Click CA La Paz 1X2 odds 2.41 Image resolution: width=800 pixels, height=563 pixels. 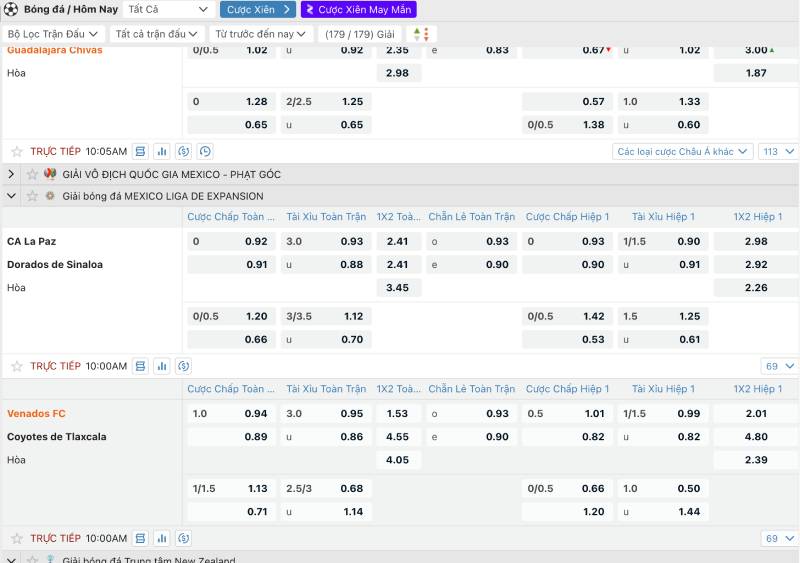point(398,242)
